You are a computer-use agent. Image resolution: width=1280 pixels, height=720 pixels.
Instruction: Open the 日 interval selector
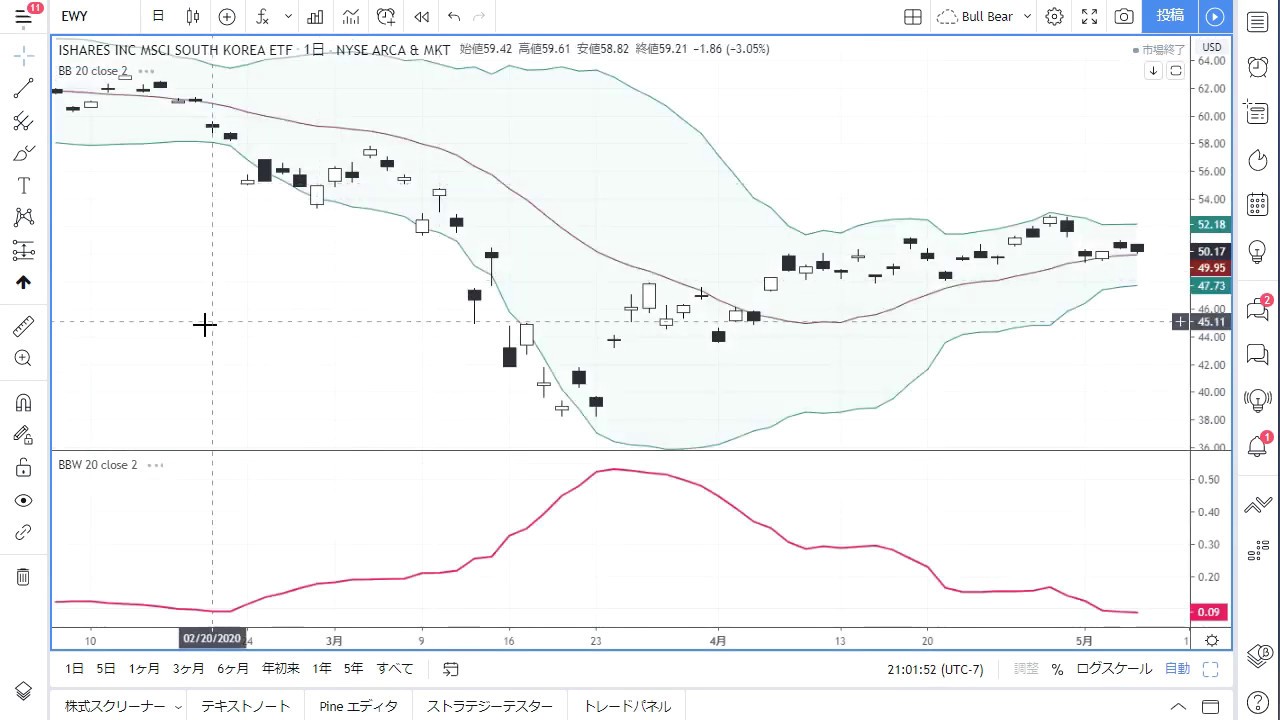[x=158, y=16]
